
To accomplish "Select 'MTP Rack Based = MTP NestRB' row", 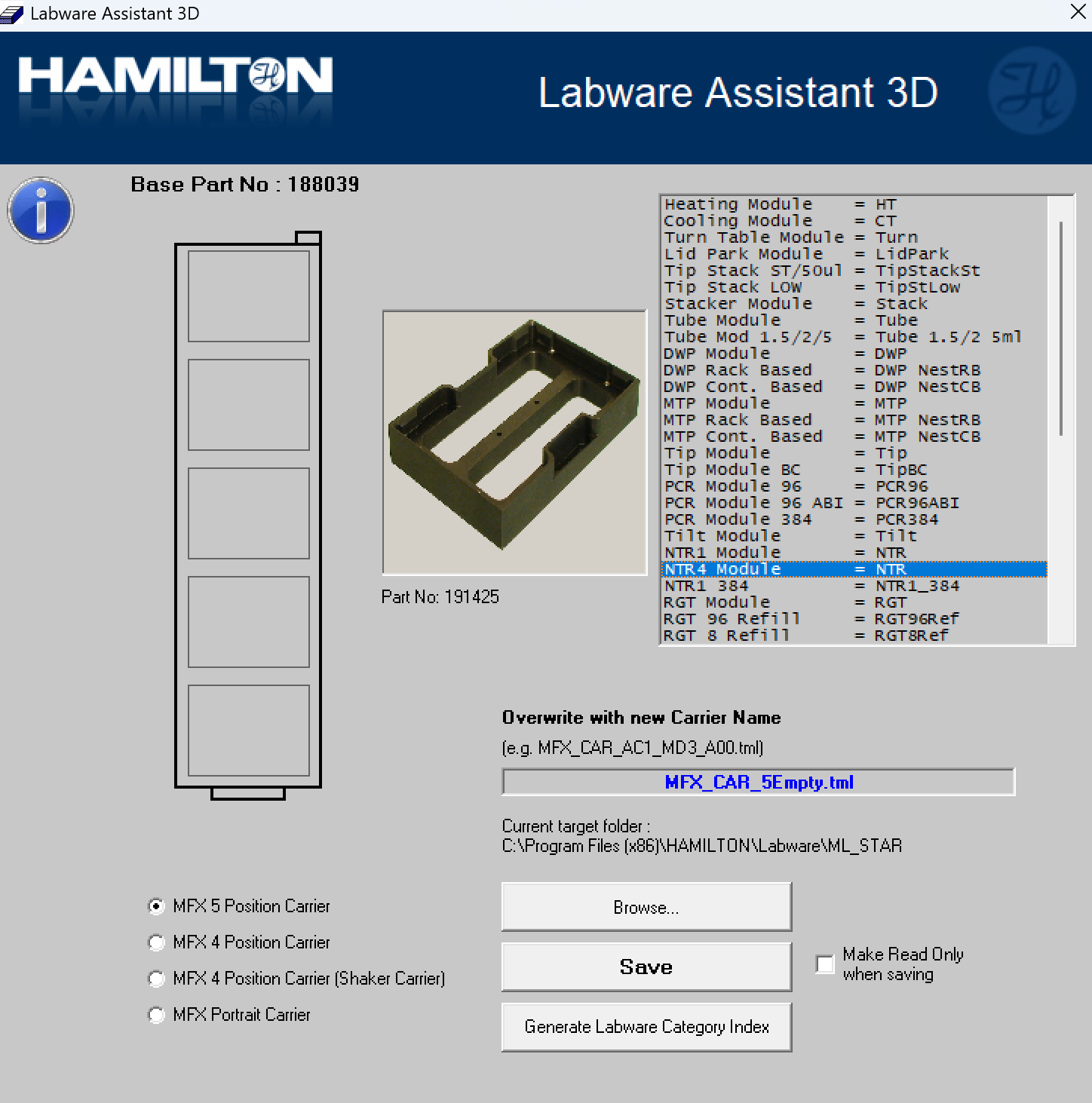I will pos(854,420).
